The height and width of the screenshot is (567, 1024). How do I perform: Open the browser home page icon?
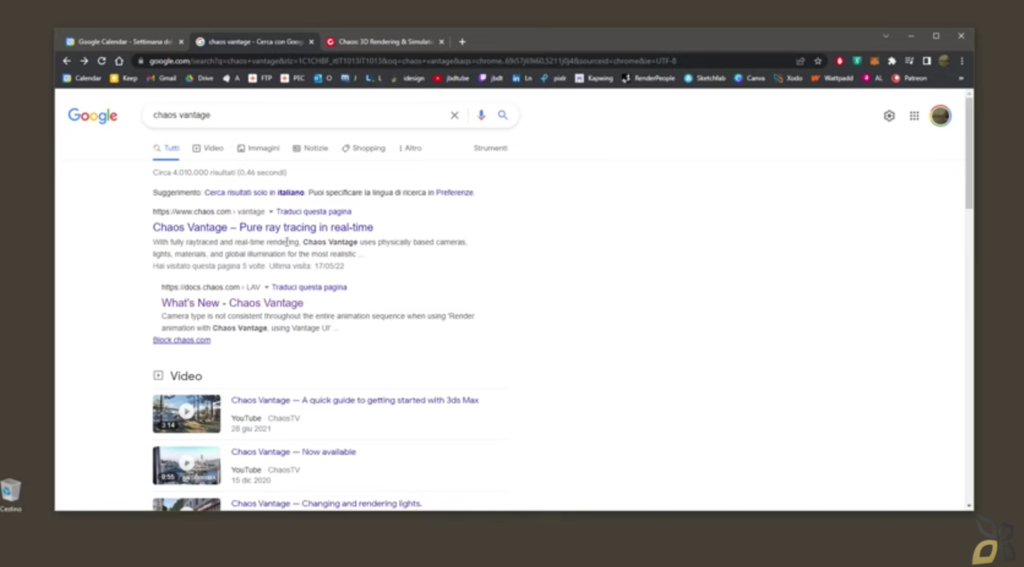coord(119,61)
